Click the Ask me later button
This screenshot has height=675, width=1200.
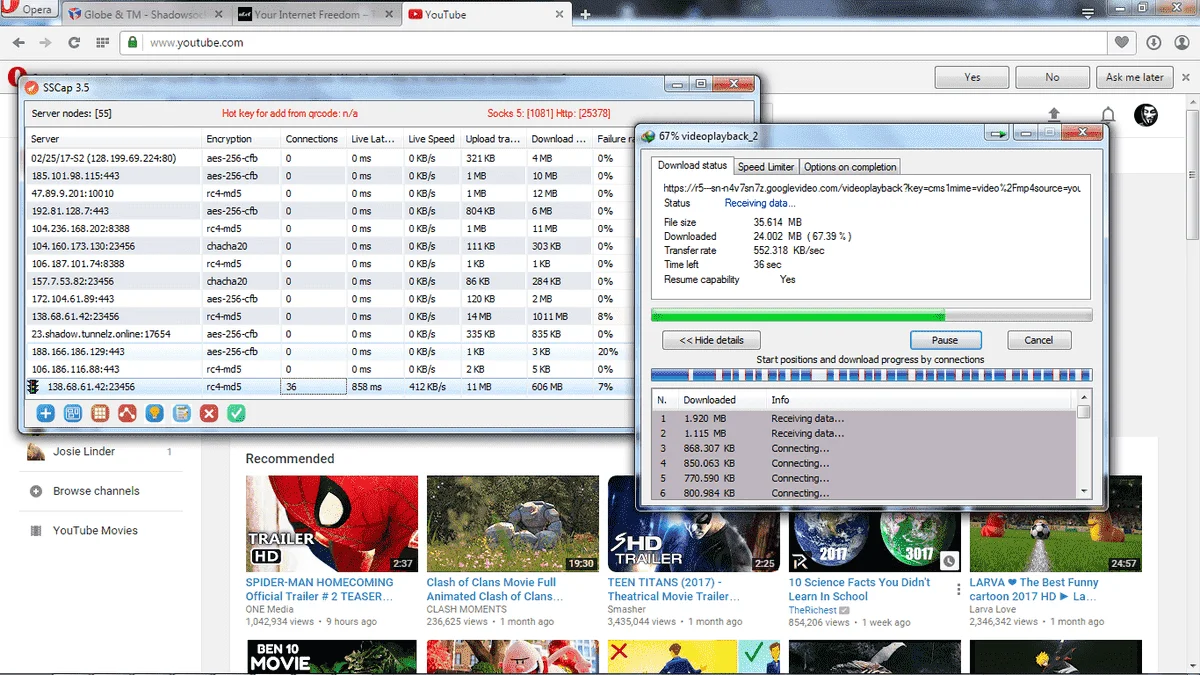1135,77
